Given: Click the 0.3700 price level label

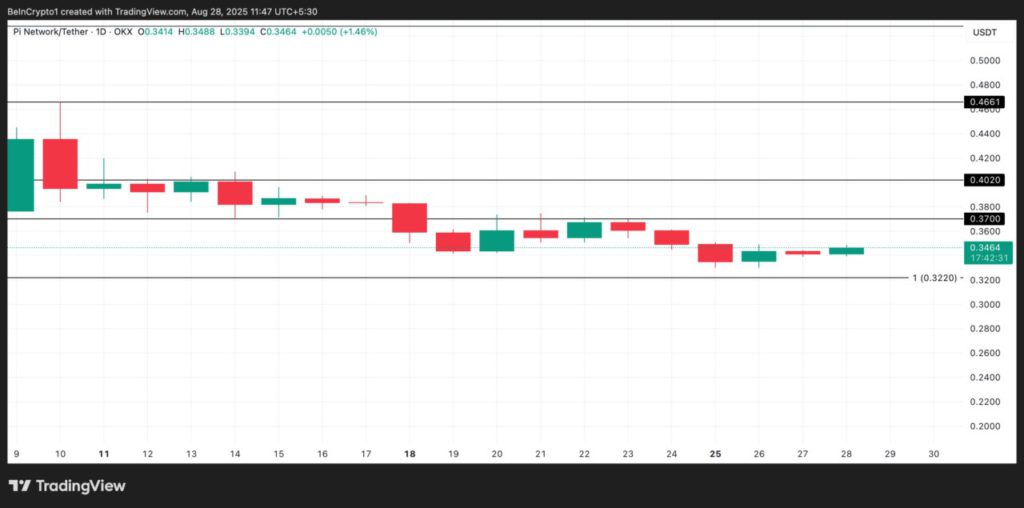Looking at the screenshot, I should (984, 218).
